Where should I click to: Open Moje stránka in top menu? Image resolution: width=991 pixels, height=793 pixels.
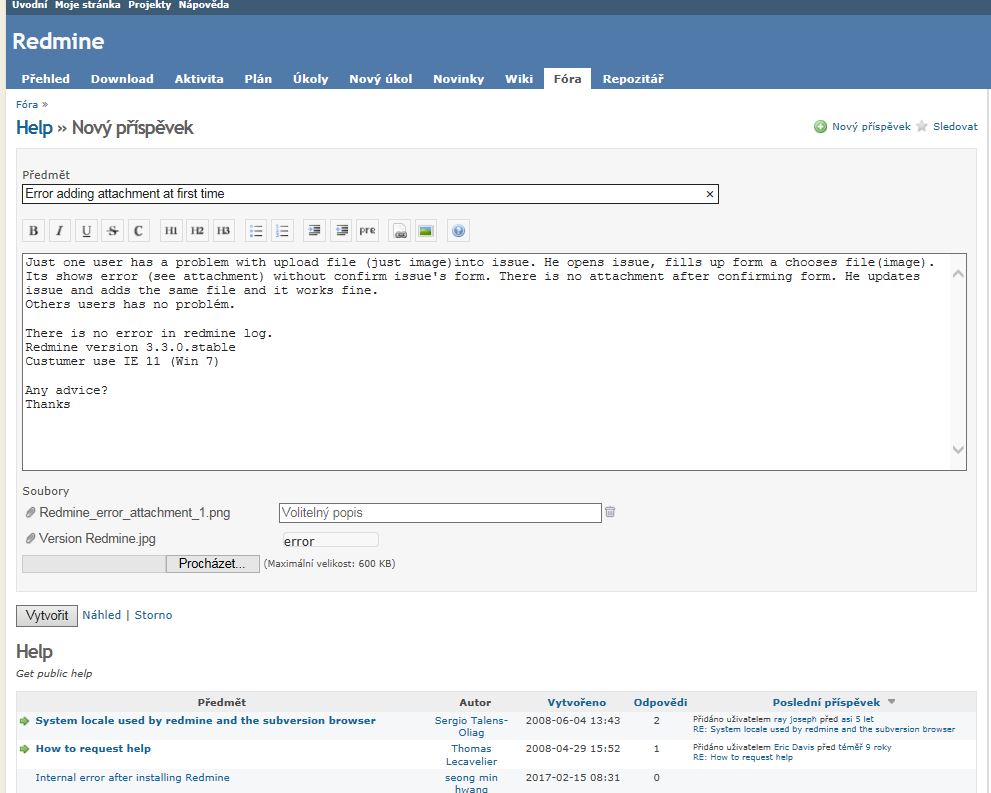[x=87, y=5]
